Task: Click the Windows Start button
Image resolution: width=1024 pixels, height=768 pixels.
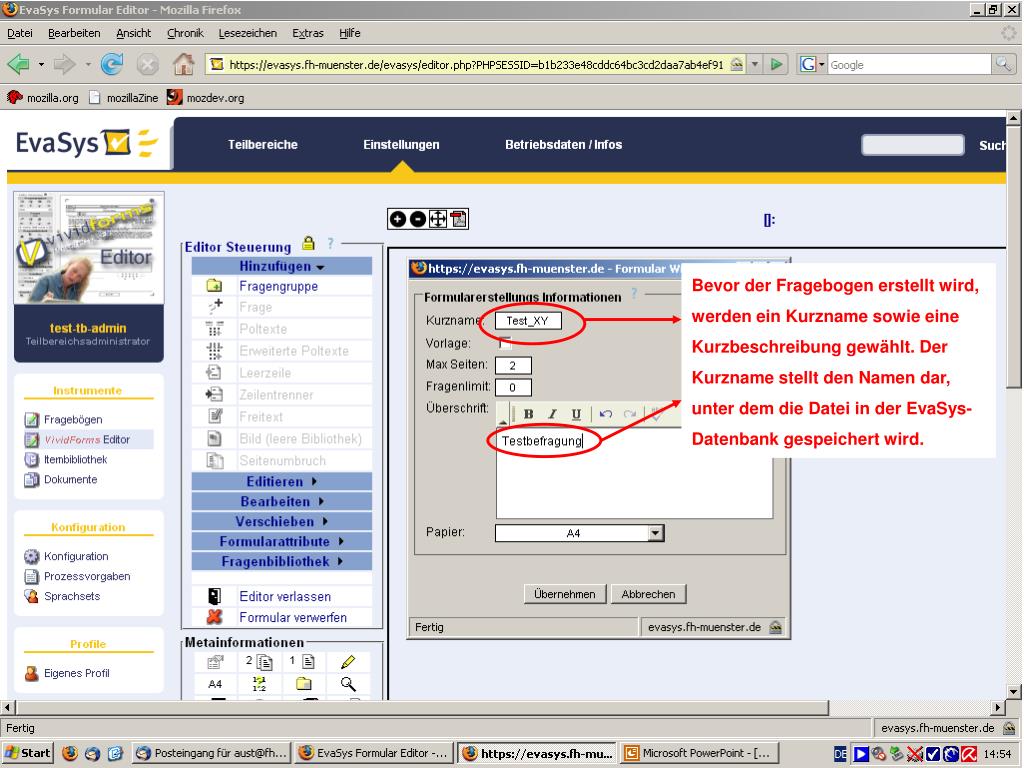Action: pos(27,753)
